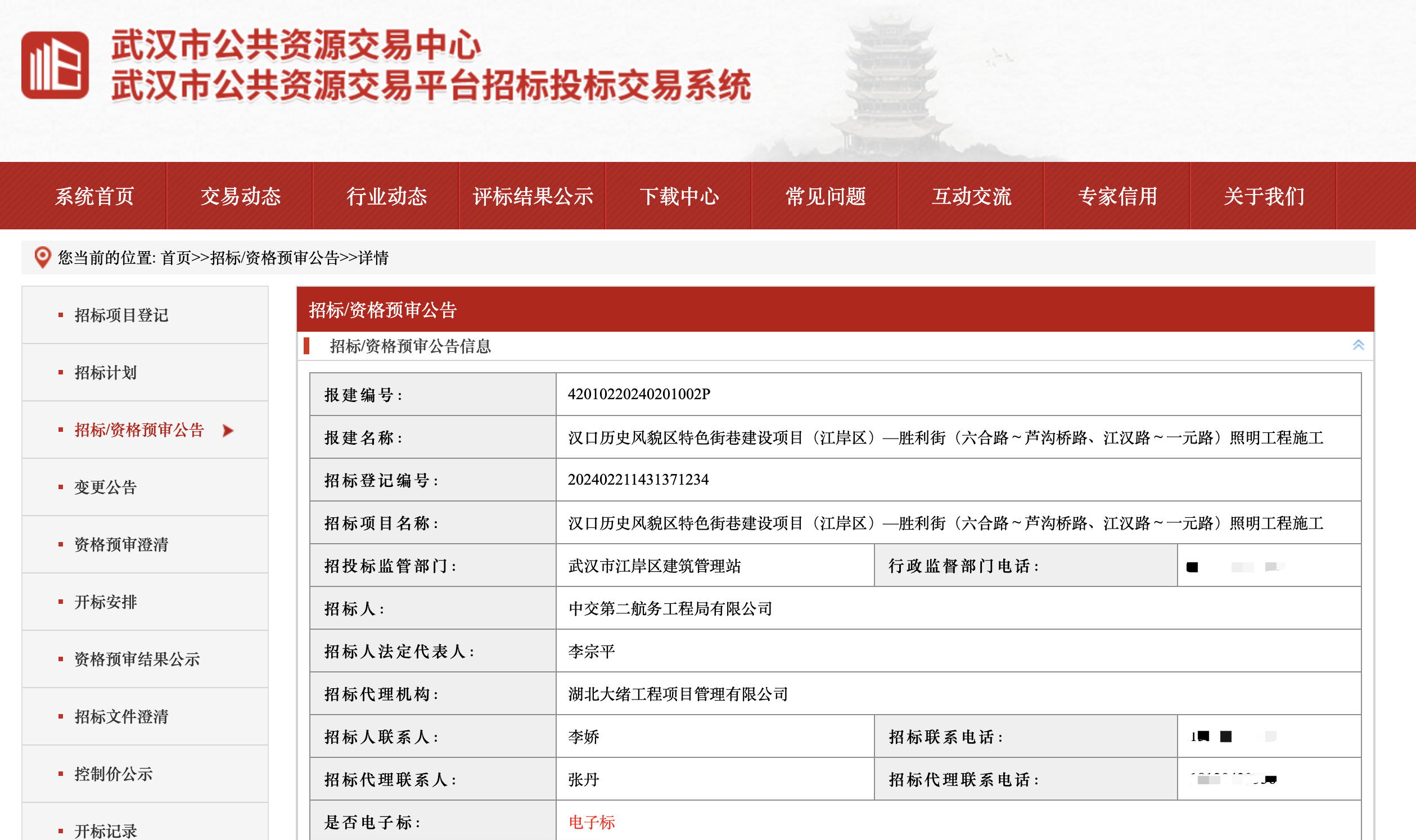The height and width of the screenshot is (840, 1416).
Task: Select 控制价公示 in the left menu
Action: [x=113, y=774]
